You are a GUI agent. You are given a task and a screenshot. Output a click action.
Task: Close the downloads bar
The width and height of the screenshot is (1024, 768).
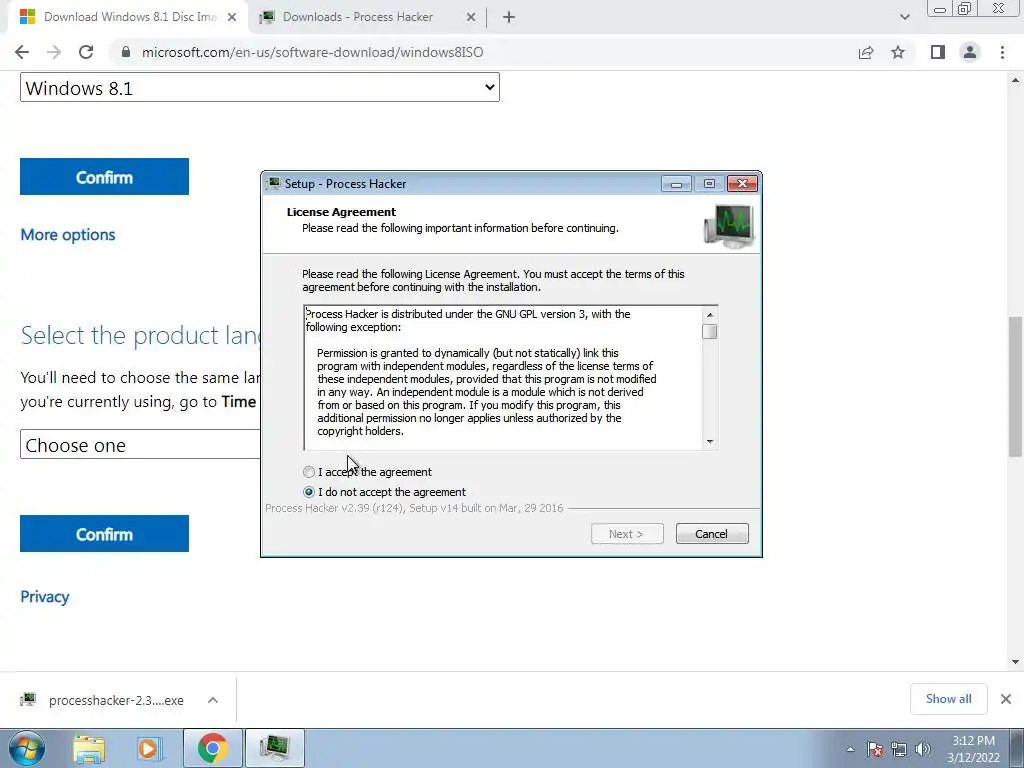1006,699
